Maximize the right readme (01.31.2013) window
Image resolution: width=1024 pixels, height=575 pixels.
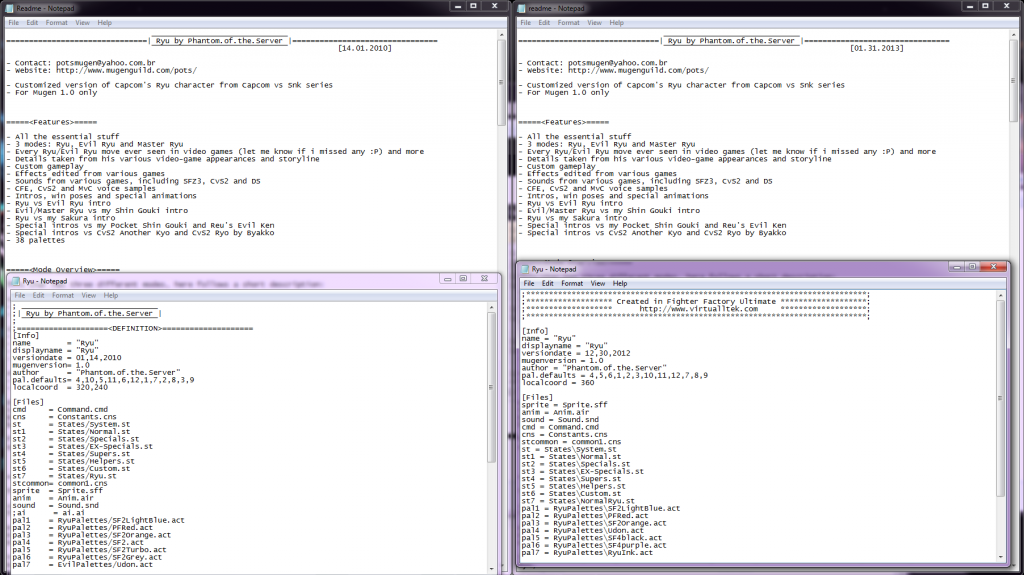pos(985,6)
